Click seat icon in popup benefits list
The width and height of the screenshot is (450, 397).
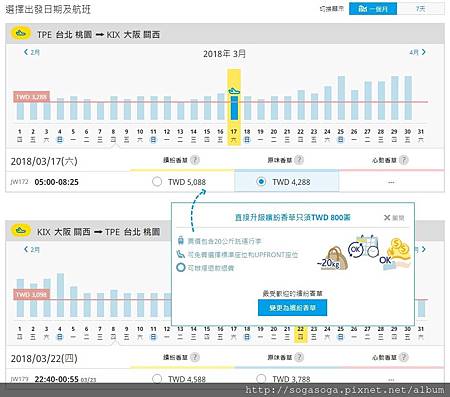(180, 254)
